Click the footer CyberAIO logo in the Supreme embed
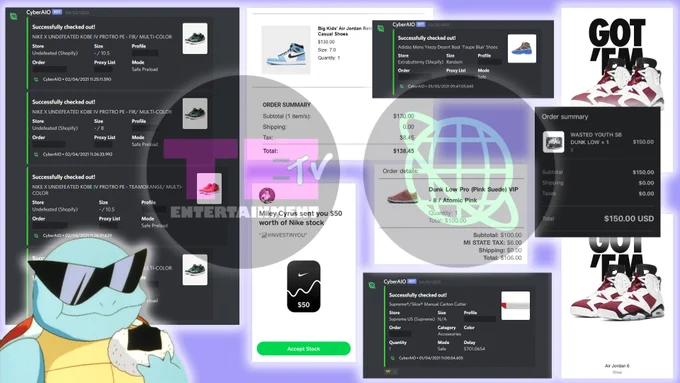 (392, 358)
